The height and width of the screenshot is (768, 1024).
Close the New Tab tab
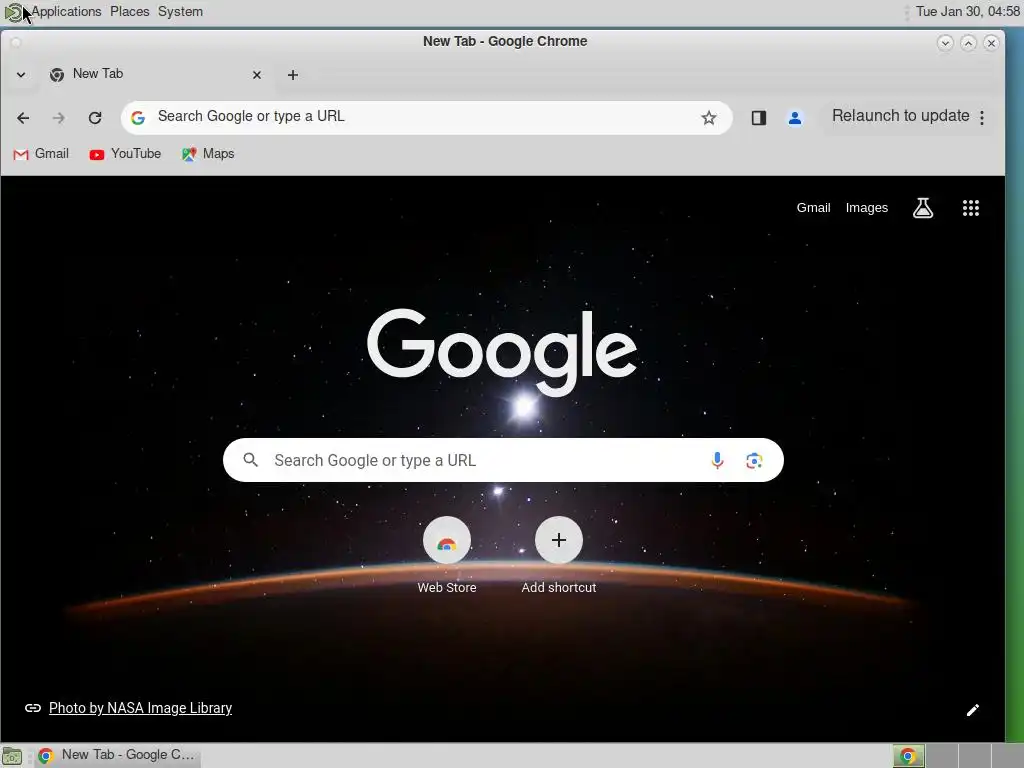click(257, 75)
